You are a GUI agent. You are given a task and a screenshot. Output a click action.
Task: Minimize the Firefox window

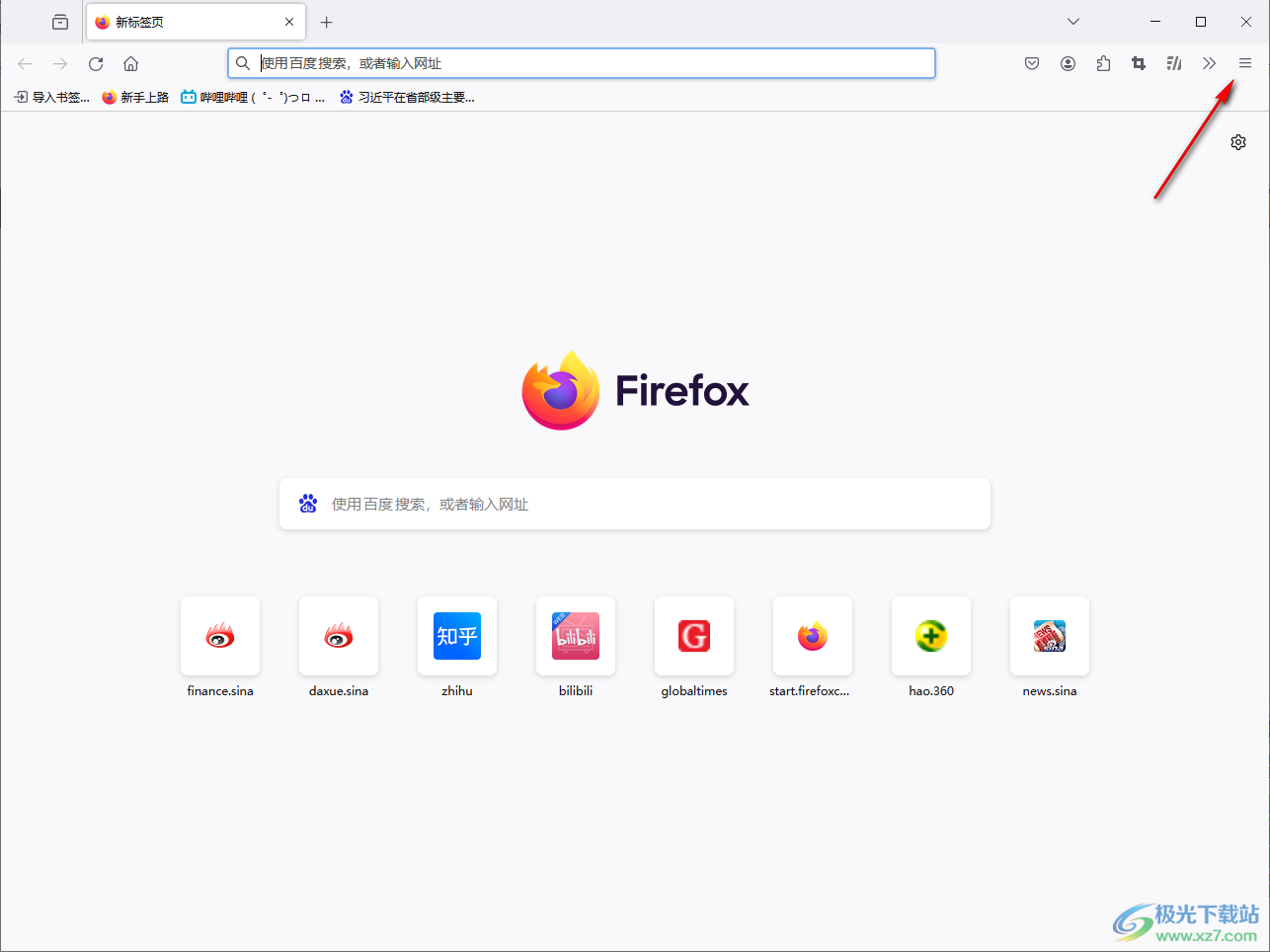pos(1155,22)
